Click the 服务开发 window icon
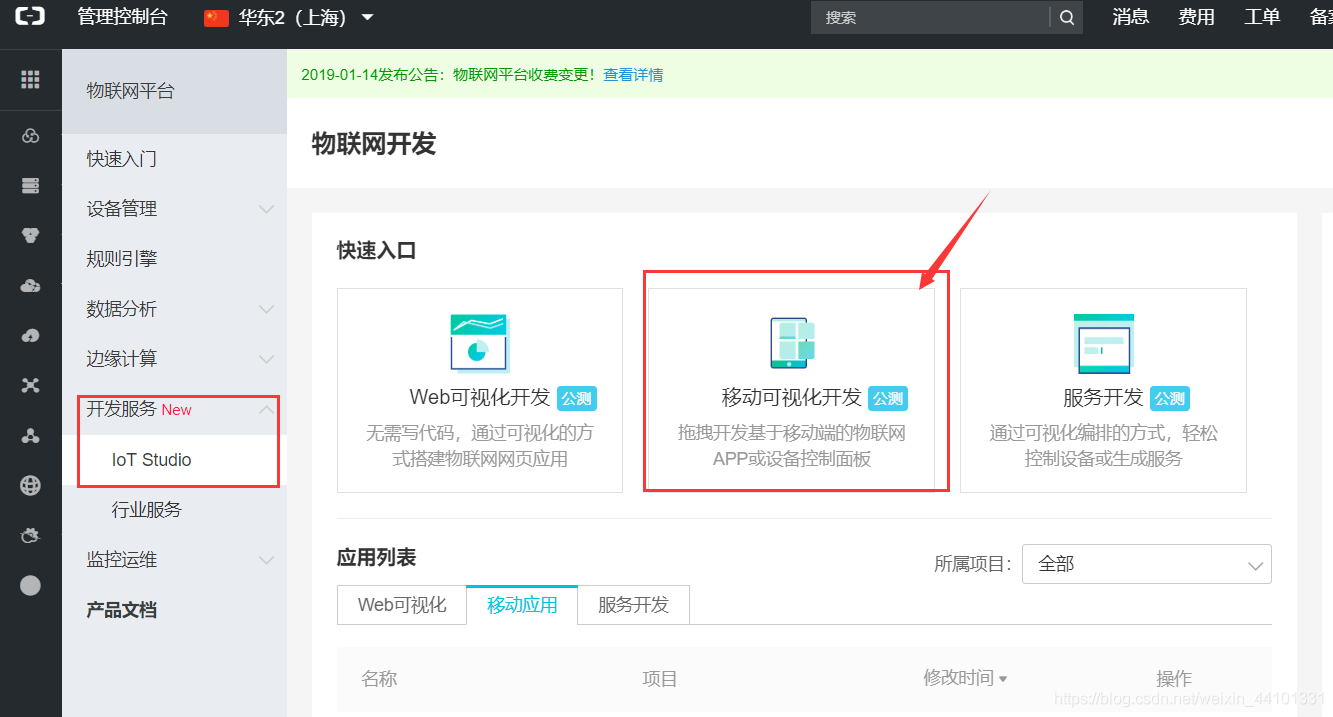The width and height of the screenshot is (1333, 717). pyautogui.click(x=1103, y=343)
